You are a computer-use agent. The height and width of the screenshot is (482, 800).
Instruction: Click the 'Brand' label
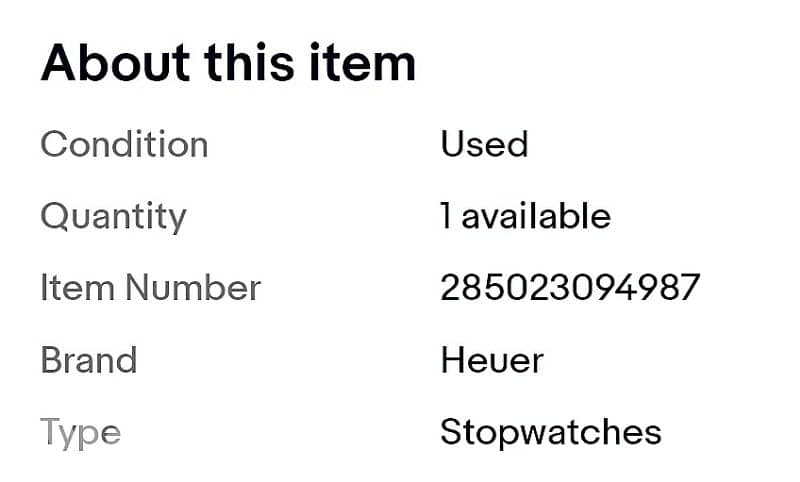point(88,360)
